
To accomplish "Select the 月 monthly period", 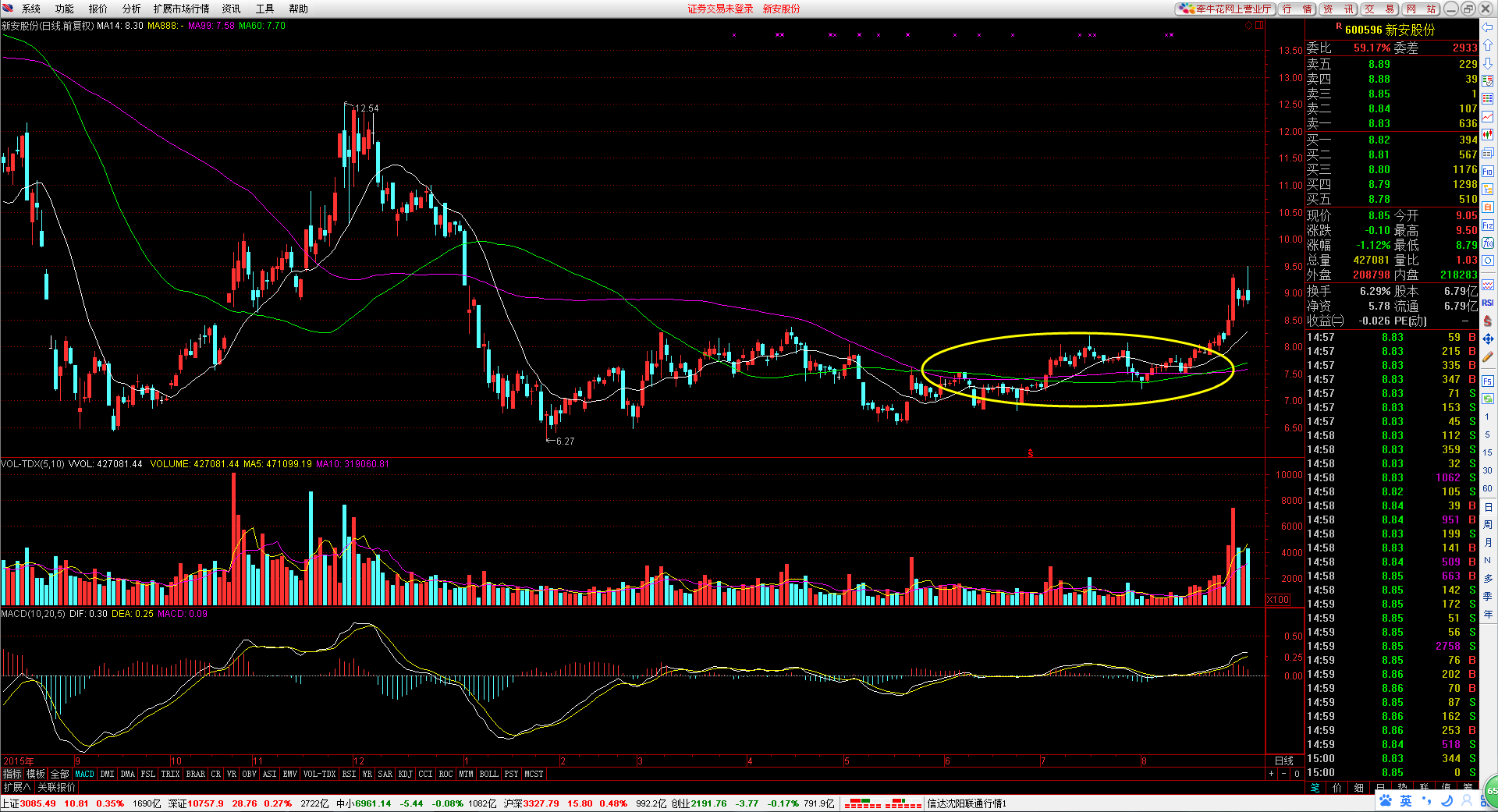I will pyautogui.click(x=1488, y=543).
